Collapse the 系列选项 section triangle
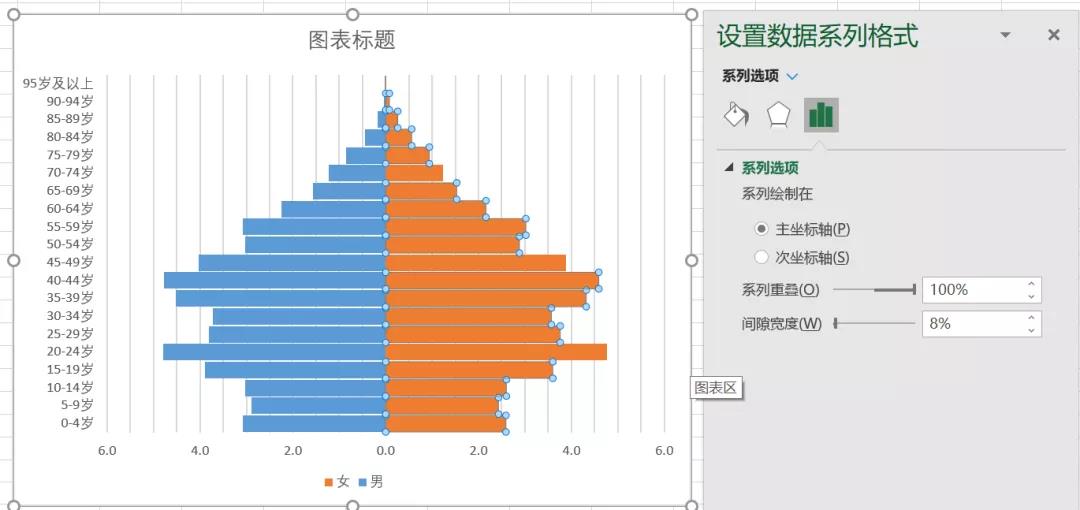 (729, 167)
